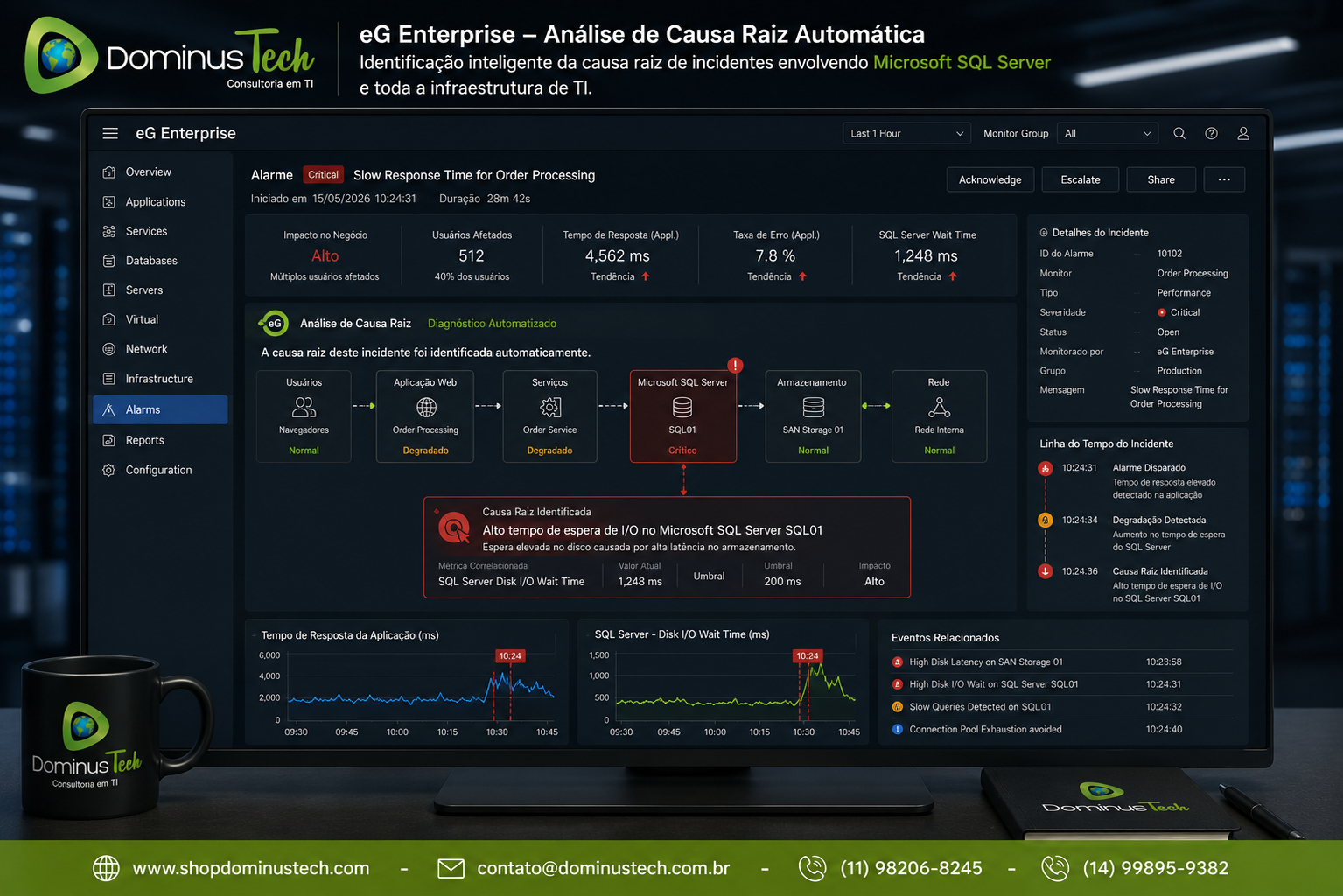The height and width of the screenshot is (896, 1343).
Task: Select the Navegadores users icon
Action: (304, 407)
